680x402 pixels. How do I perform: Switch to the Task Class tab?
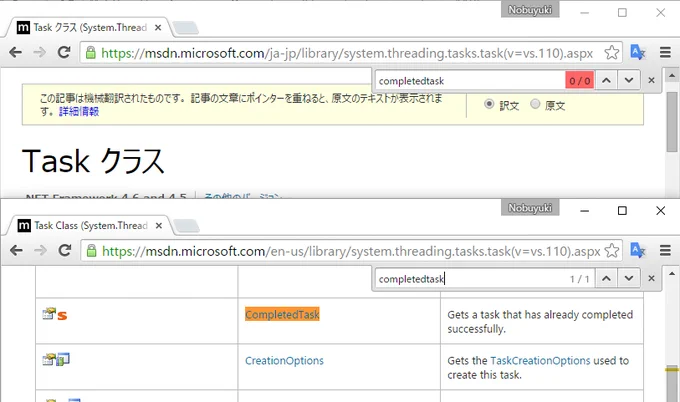(x=89, y=226)
